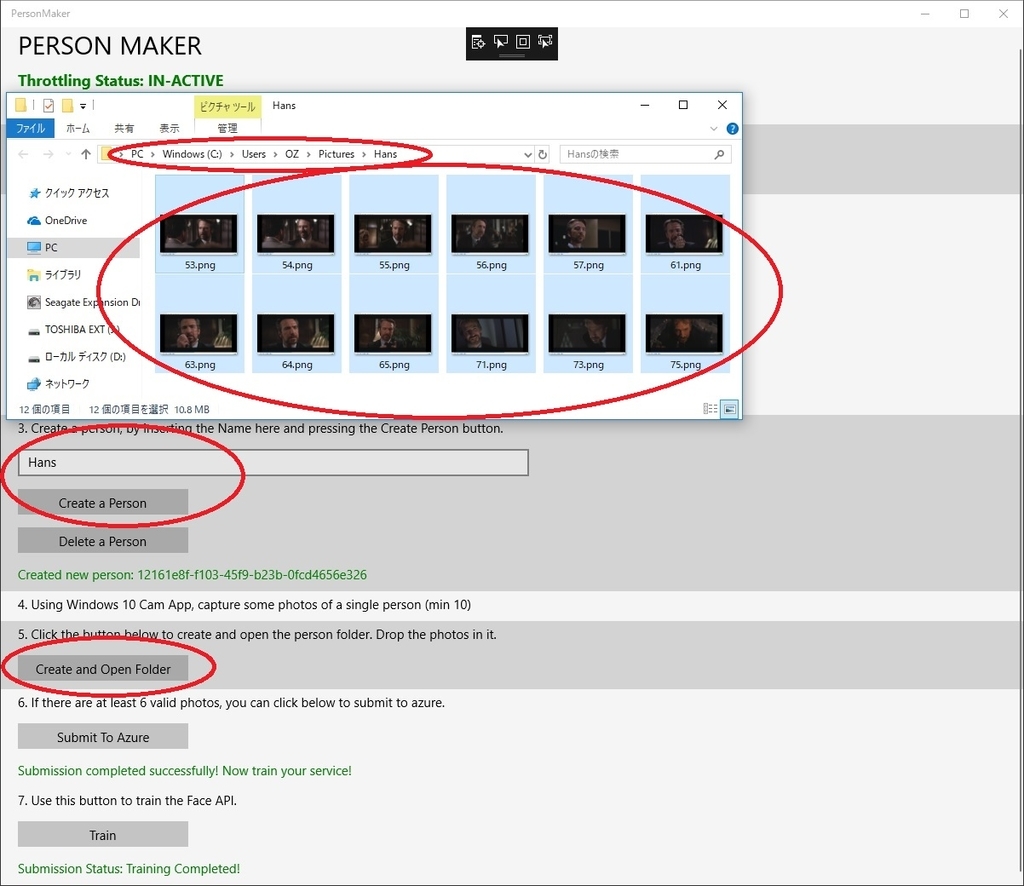Click the Explorer Back arrow
The height and width of the screenshot is (886, 1024).
[24, 154]
